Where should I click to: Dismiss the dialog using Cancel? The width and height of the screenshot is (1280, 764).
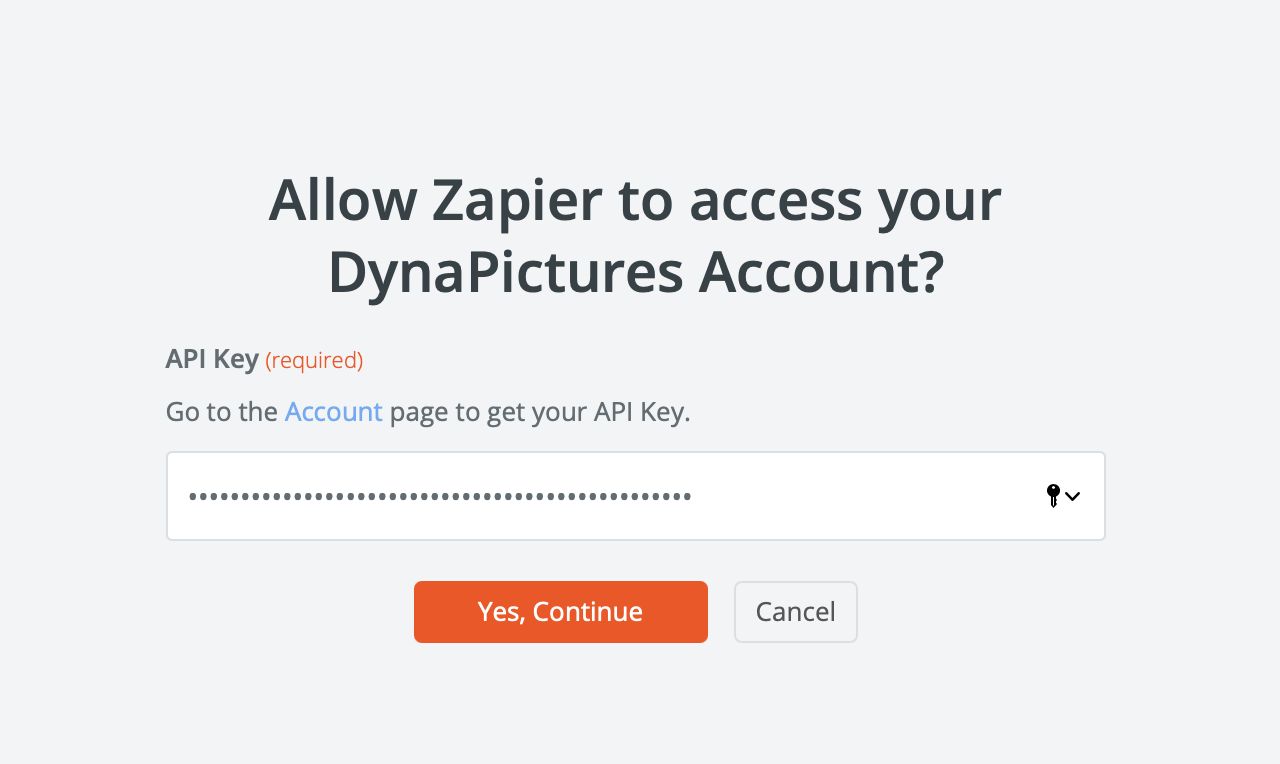pyautogui.click(x=795, y=611)
